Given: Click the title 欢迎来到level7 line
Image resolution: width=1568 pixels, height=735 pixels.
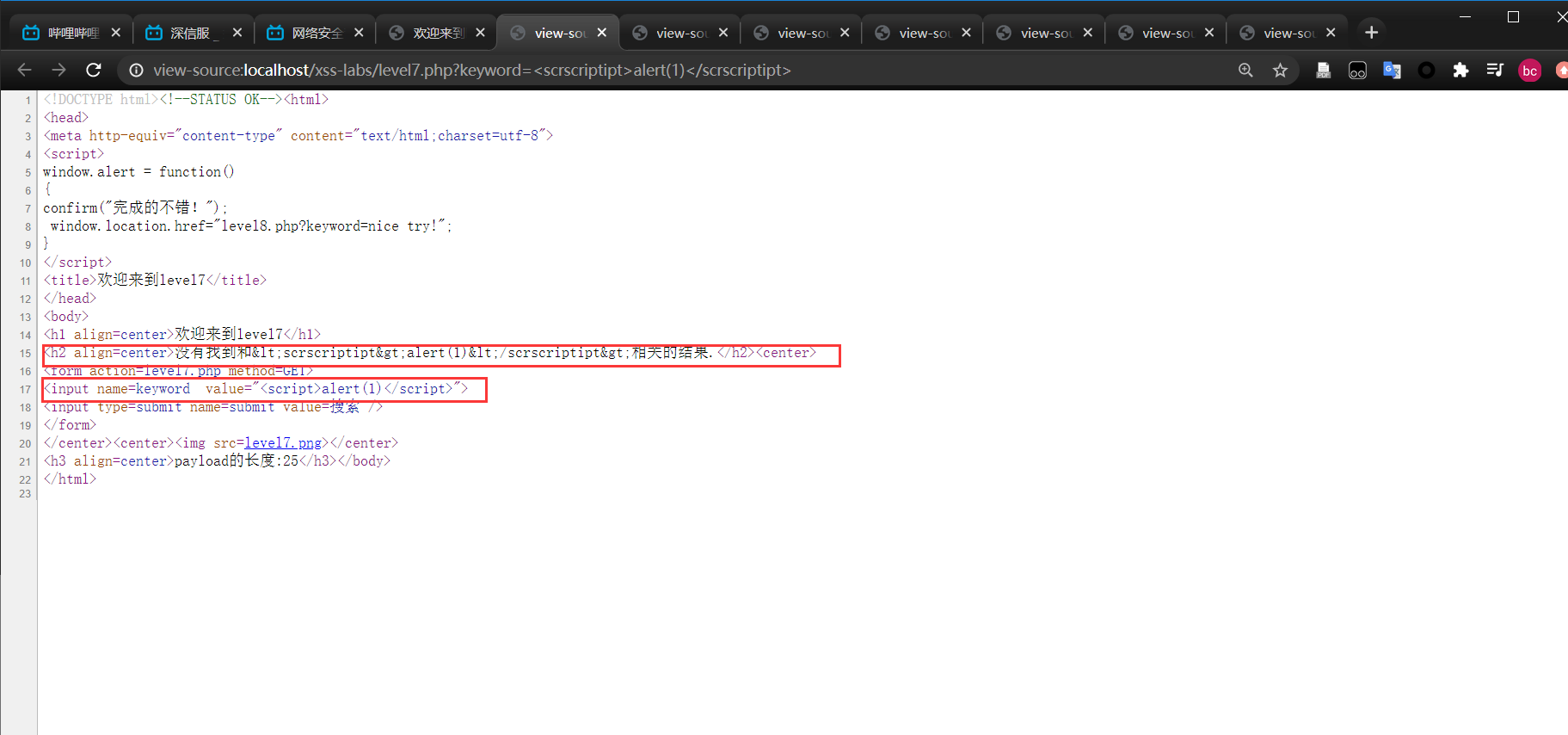Looking at the screenshot, I should [155, 281].
